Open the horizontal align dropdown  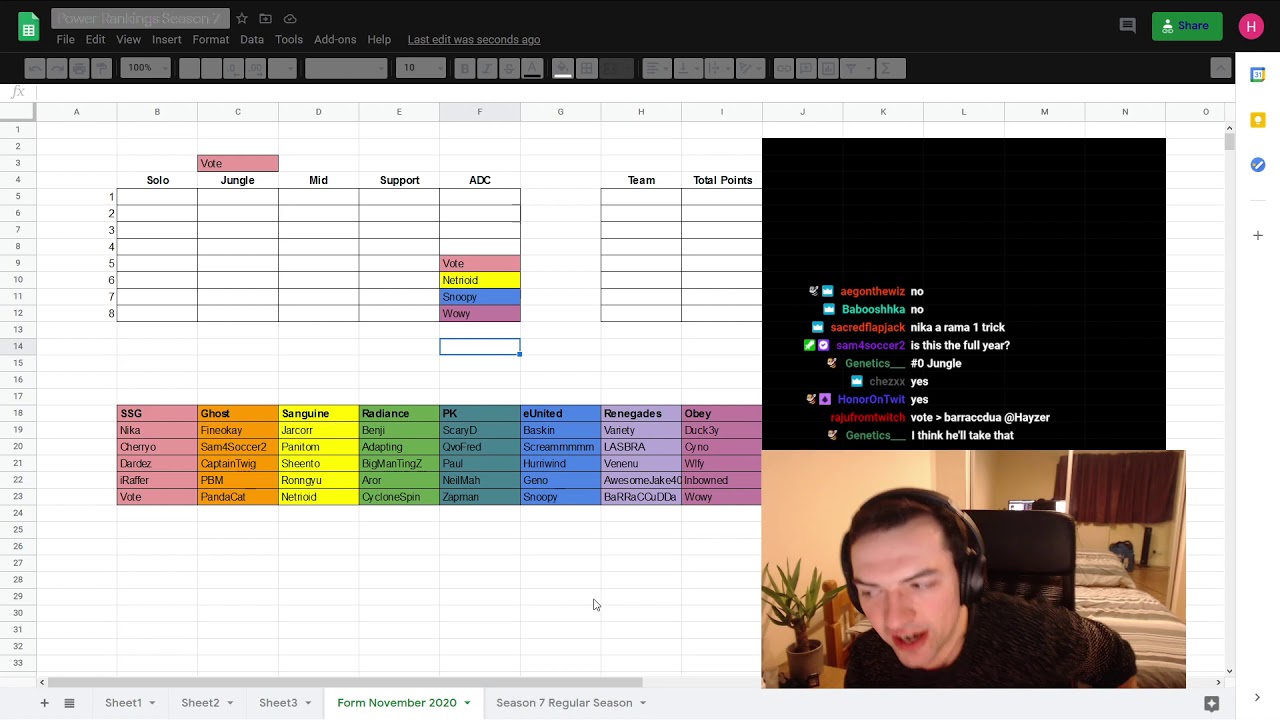(x=657, y=68)
